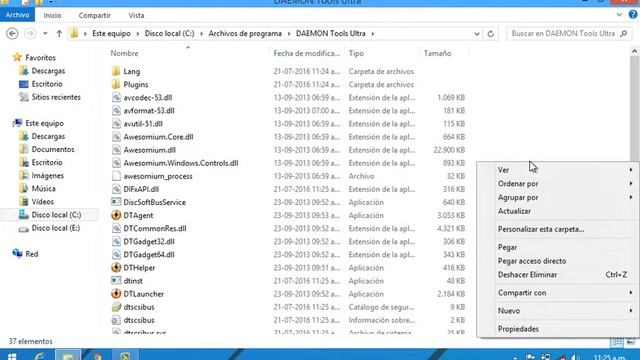640x360 pixels.
Task: Expand the Ordenar por submenu
Action: [558, 184]
